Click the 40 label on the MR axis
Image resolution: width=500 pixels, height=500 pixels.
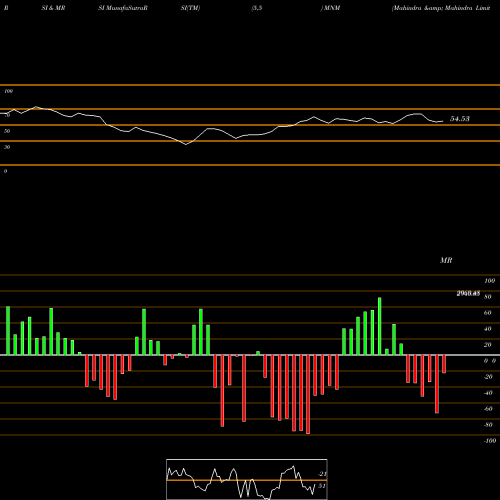tap(488, 329)
